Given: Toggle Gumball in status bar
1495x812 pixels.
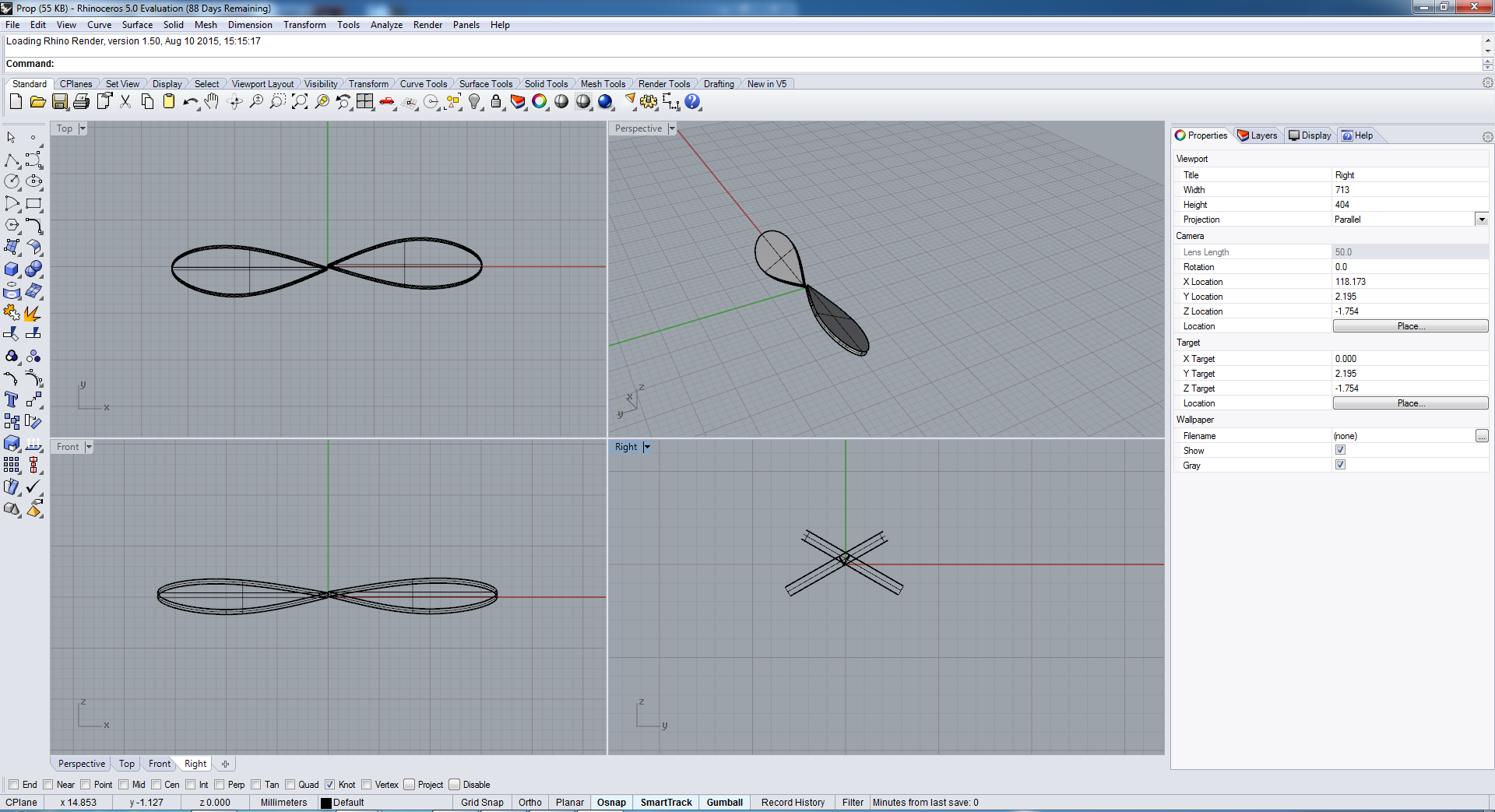Looking at the screenshot, I should click(724, 803).
